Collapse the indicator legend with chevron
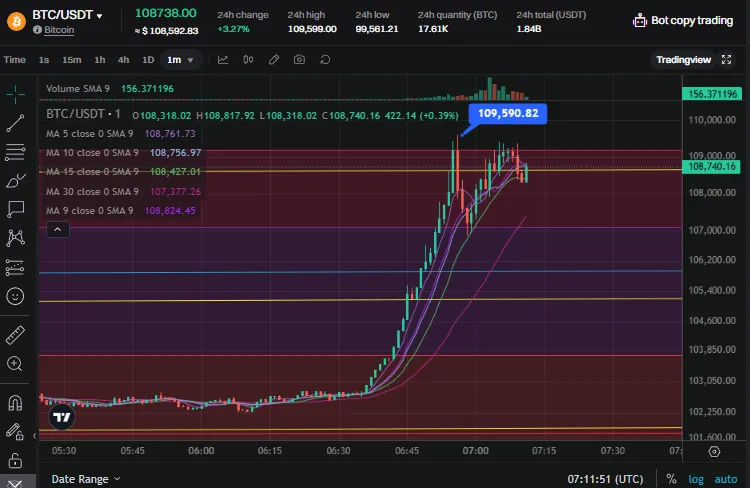 [x=57, y=230]
